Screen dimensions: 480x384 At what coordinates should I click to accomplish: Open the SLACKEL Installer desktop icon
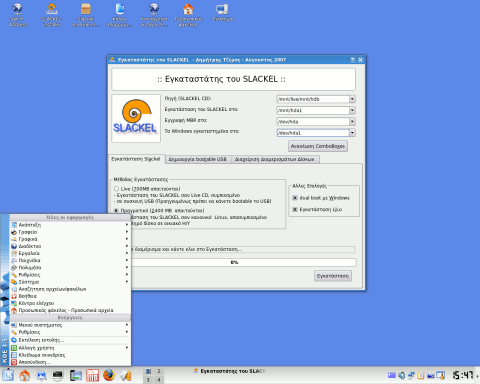point(51,15)
